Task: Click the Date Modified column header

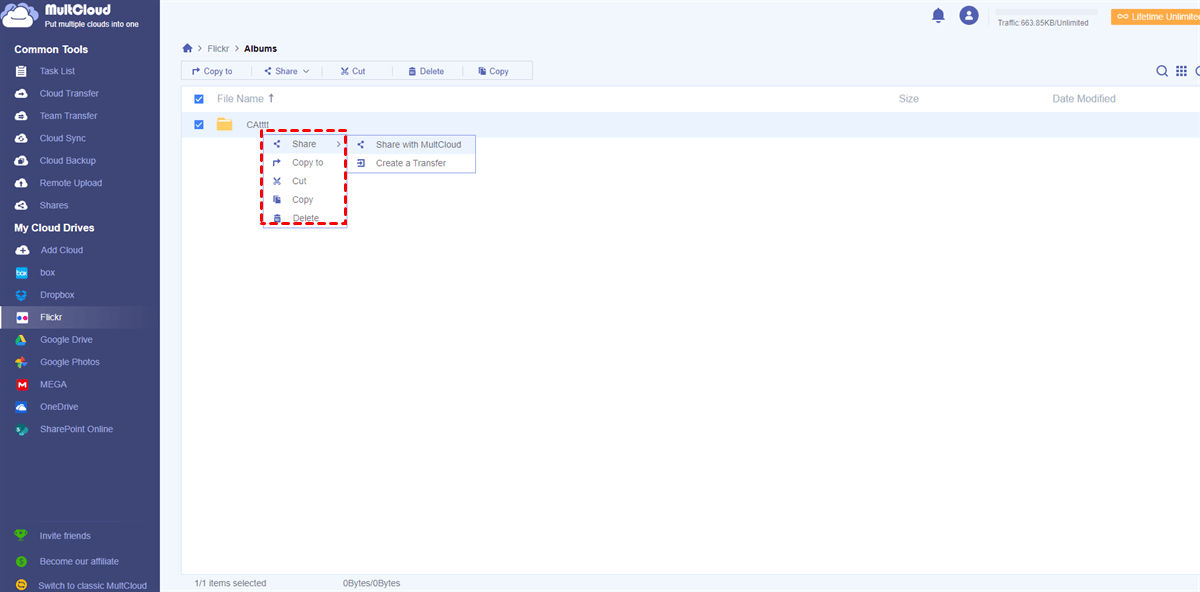Action: point(1084,99)
